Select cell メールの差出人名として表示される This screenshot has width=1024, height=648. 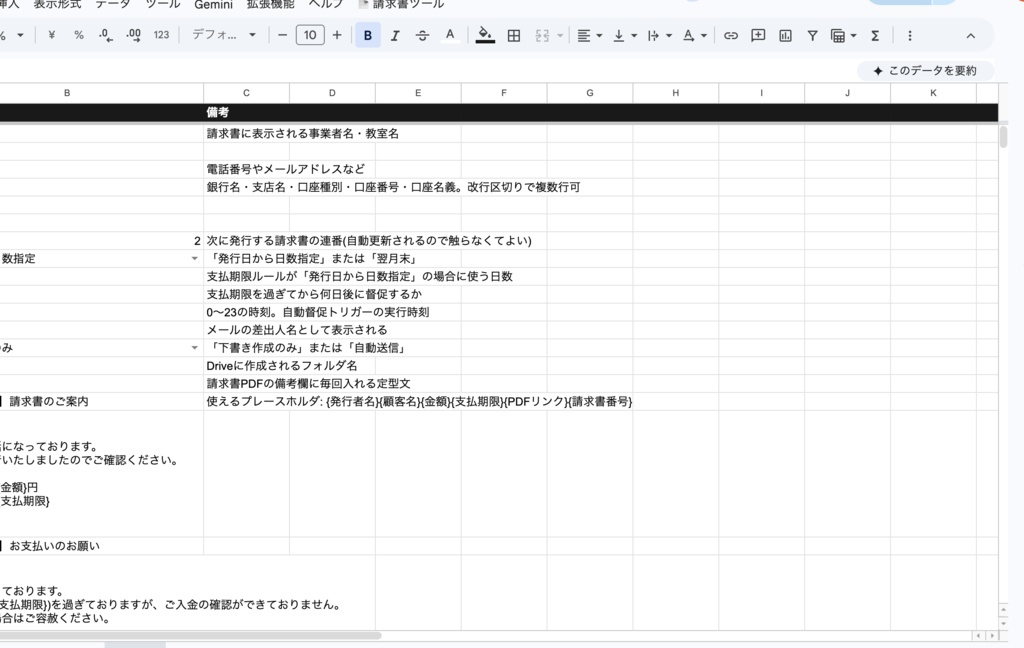click(x=246, y=330)
